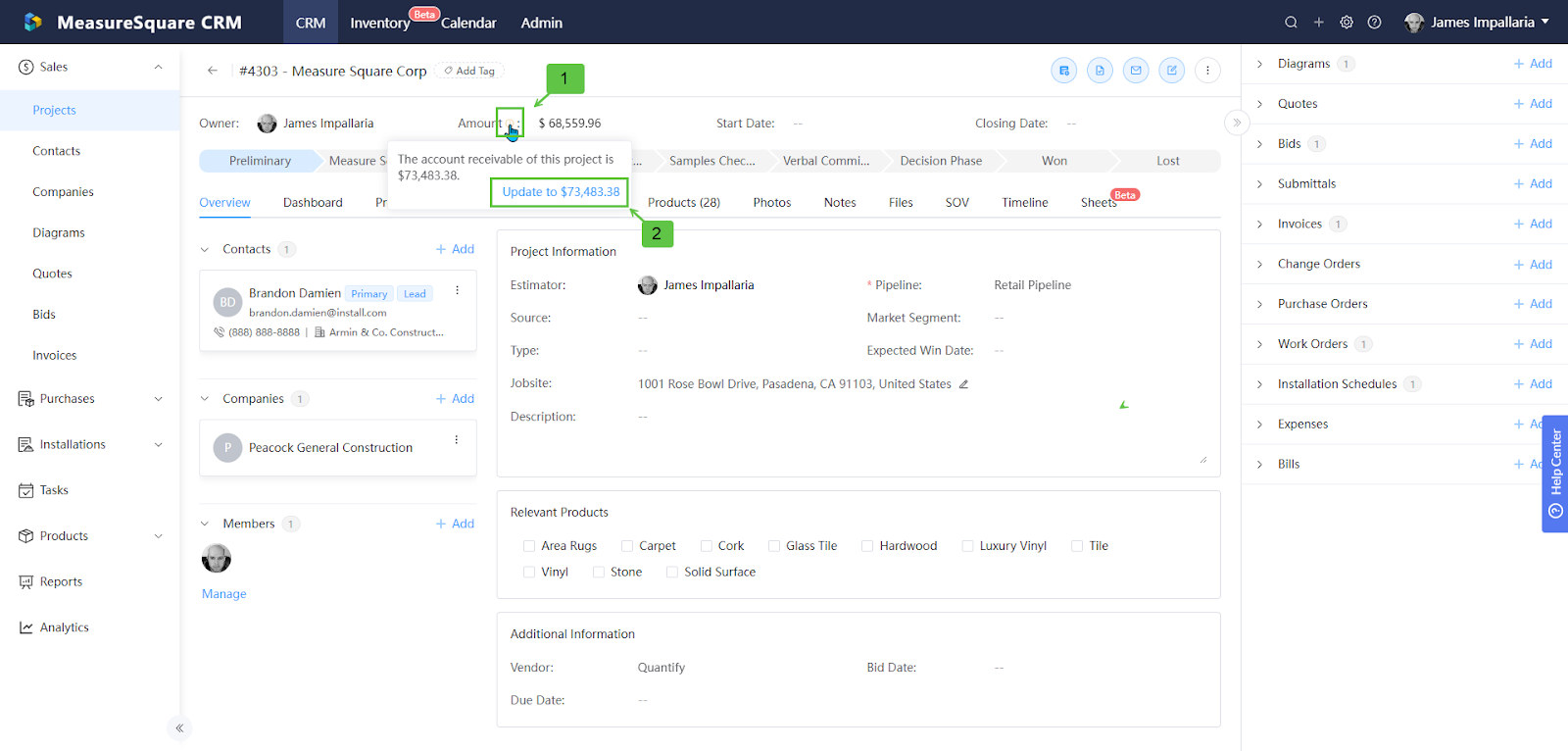Check the Carpet checkbox
The width and height of the screenshot is (1568, 751).
627,546
